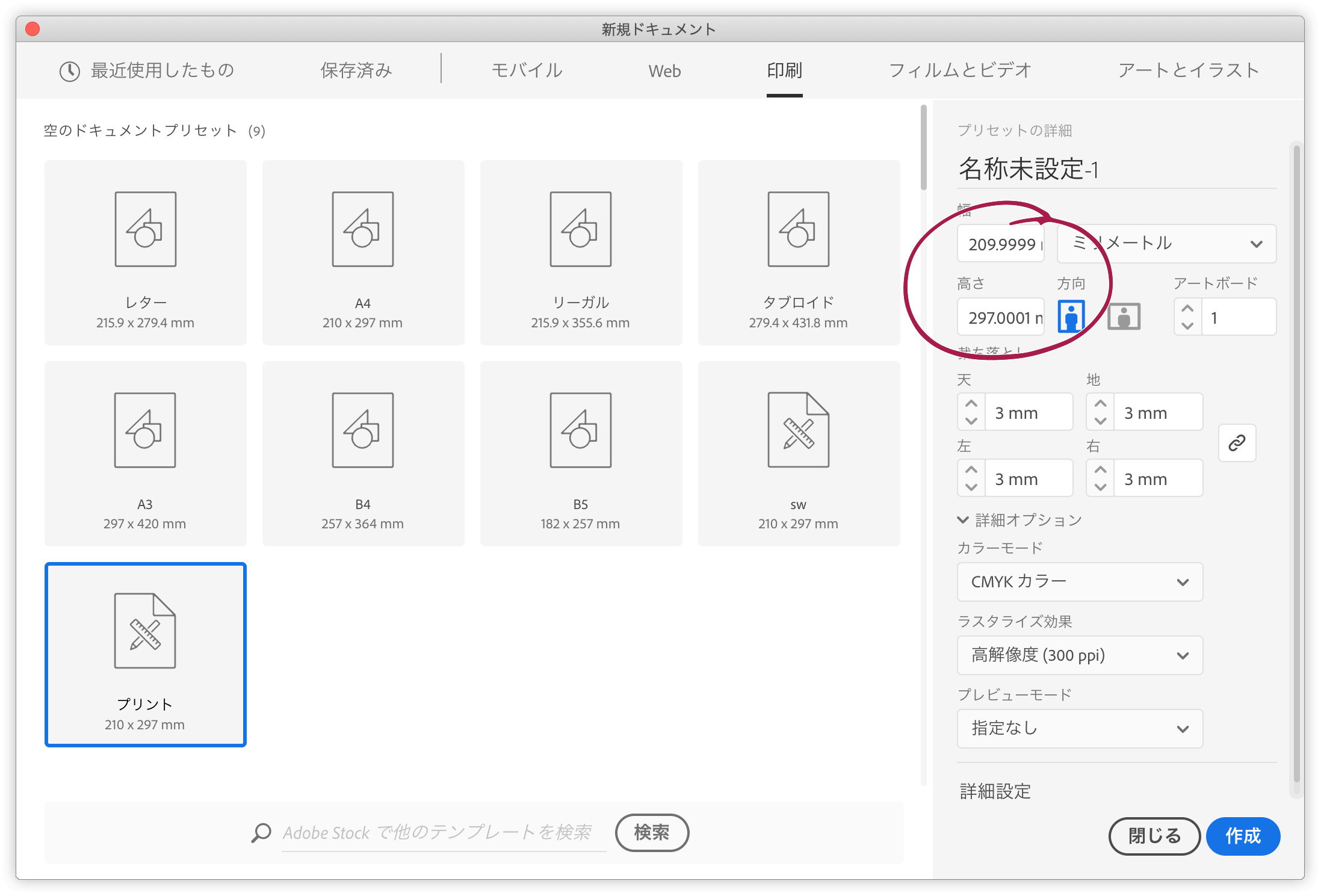Image resolution: width=1321 pixels, height=896 pixels.
Task: Open 詳細設定 settings
Action: 995,791
